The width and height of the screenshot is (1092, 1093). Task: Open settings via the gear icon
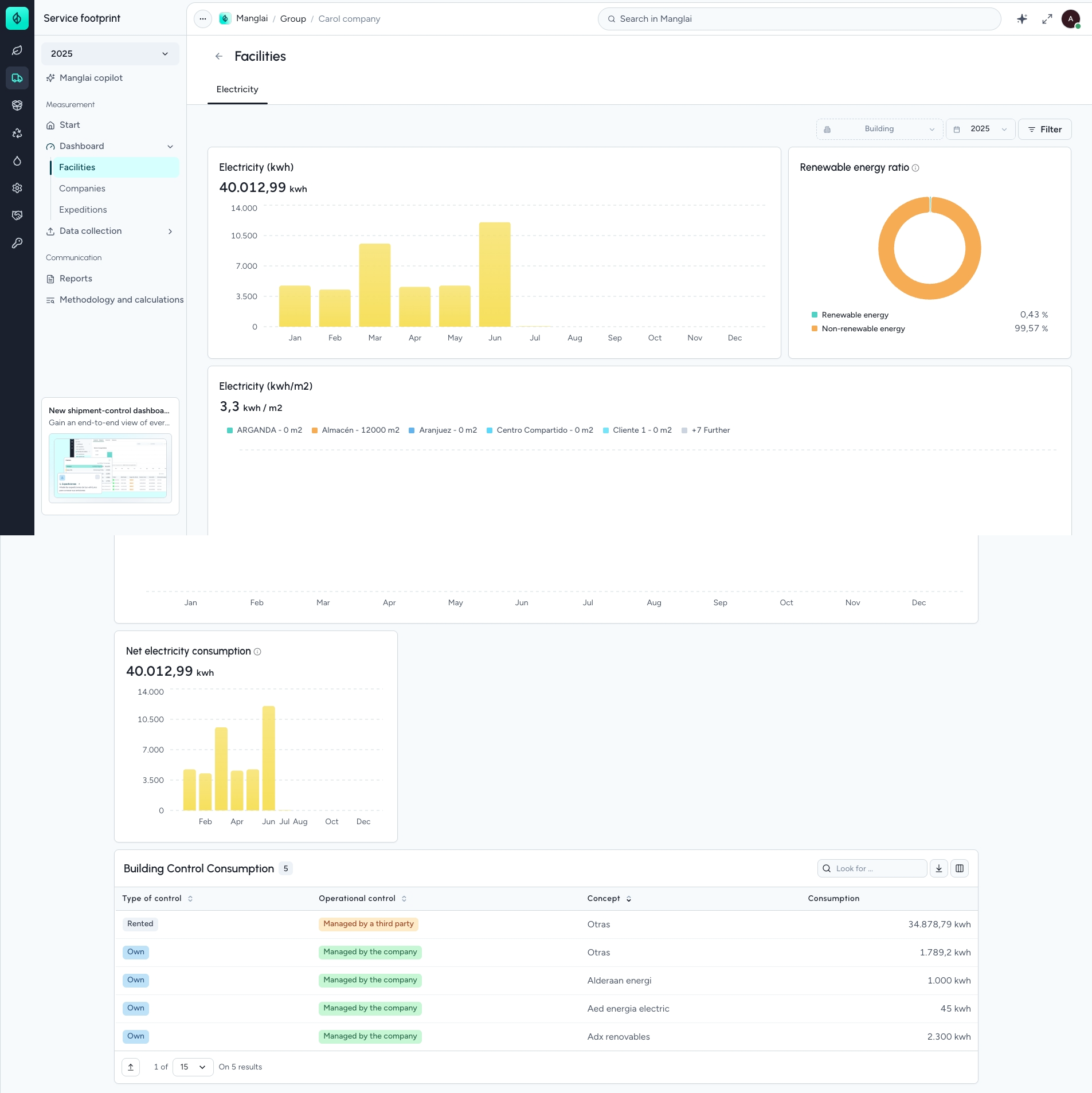(17, 188)
